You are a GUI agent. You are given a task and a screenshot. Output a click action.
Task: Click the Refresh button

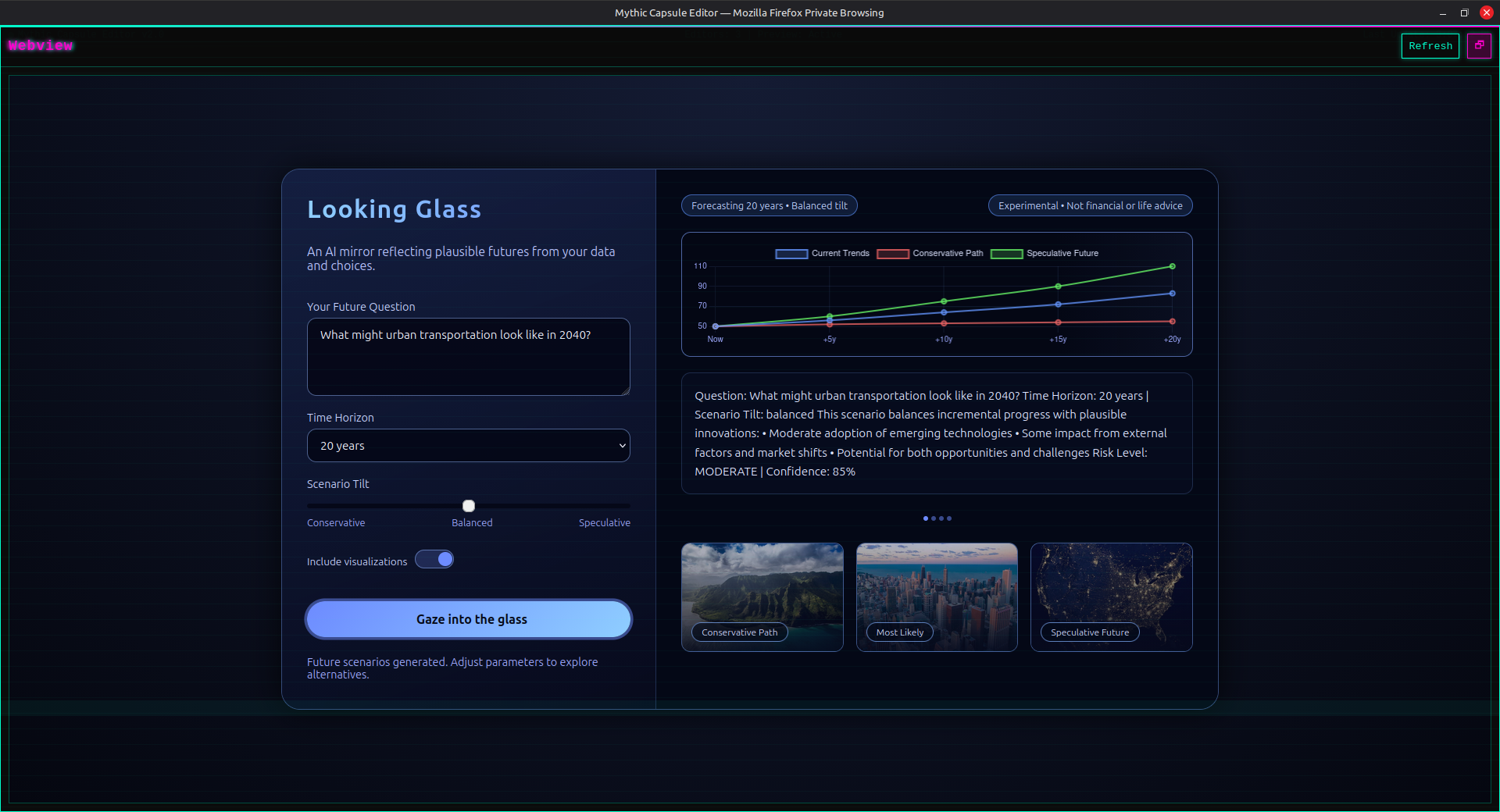coord(1429,45)
